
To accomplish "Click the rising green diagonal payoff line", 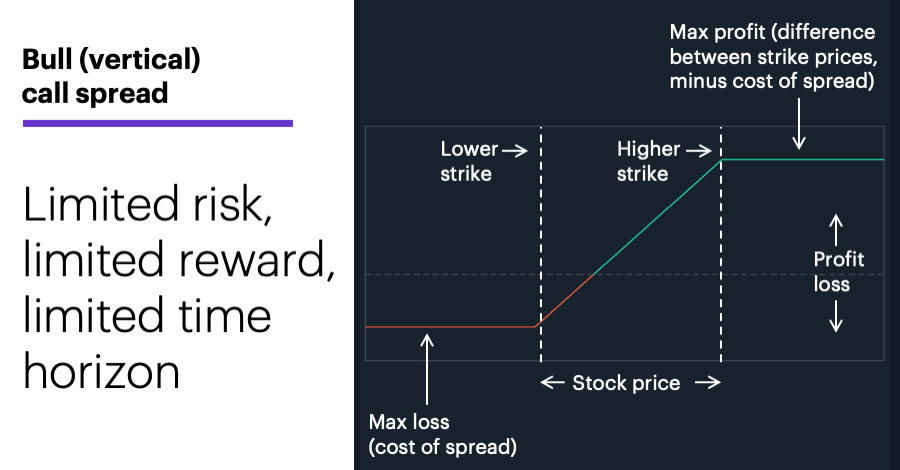I will tap(657, 218).
